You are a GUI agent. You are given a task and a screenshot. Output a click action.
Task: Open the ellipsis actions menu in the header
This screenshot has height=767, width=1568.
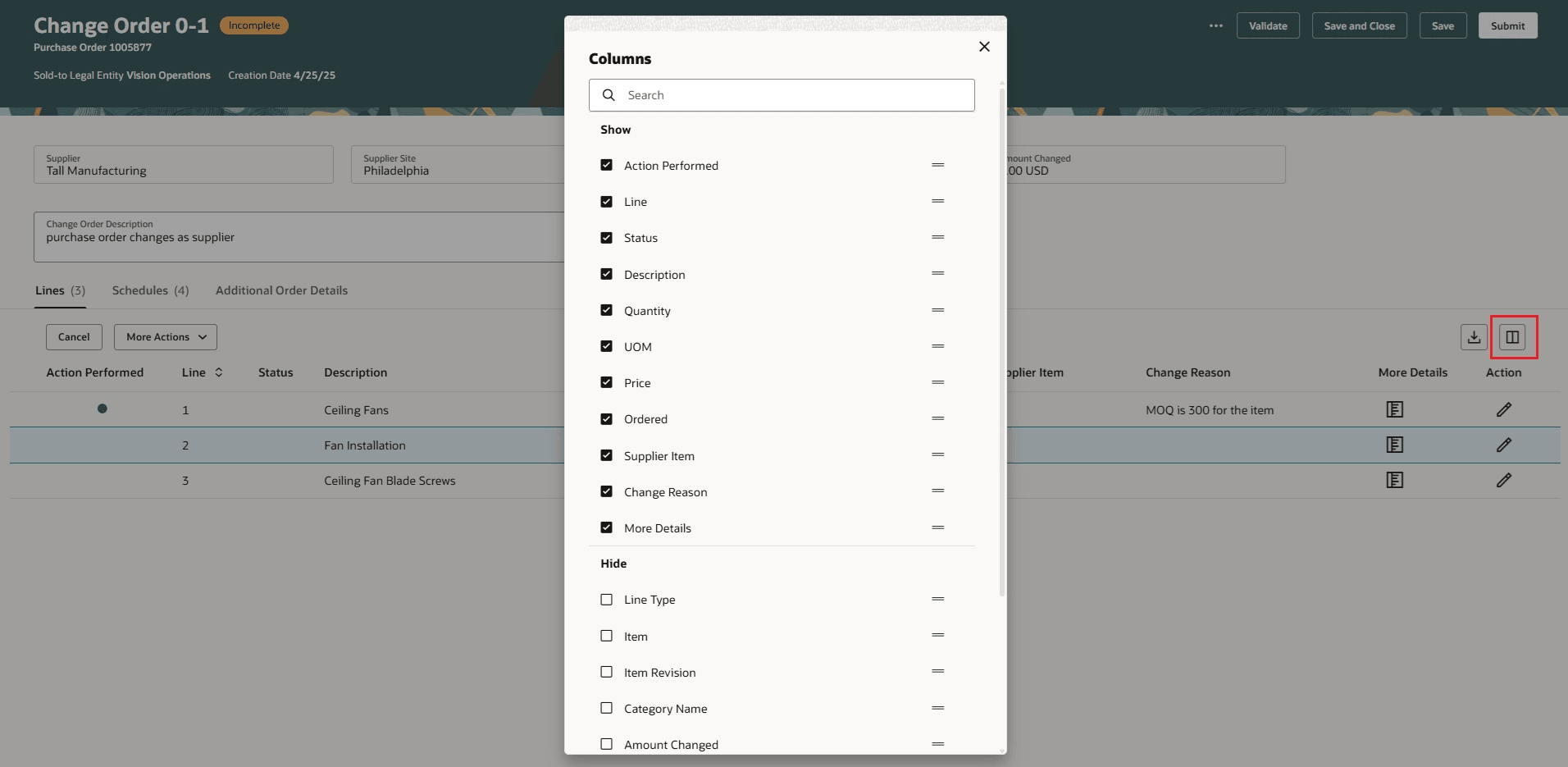point(1216,25)
